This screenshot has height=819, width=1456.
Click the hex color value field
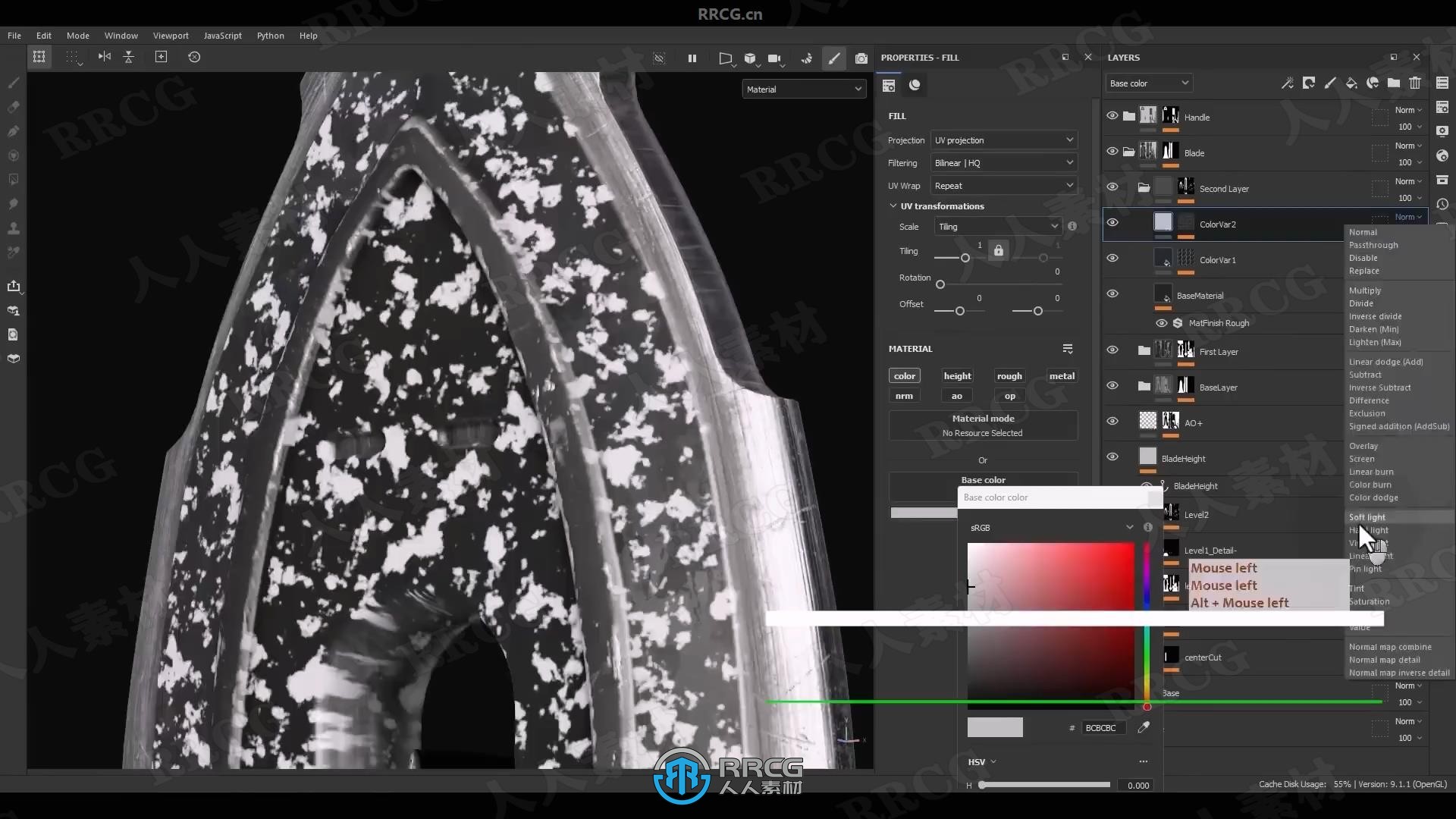click(x=1103, y=728)
